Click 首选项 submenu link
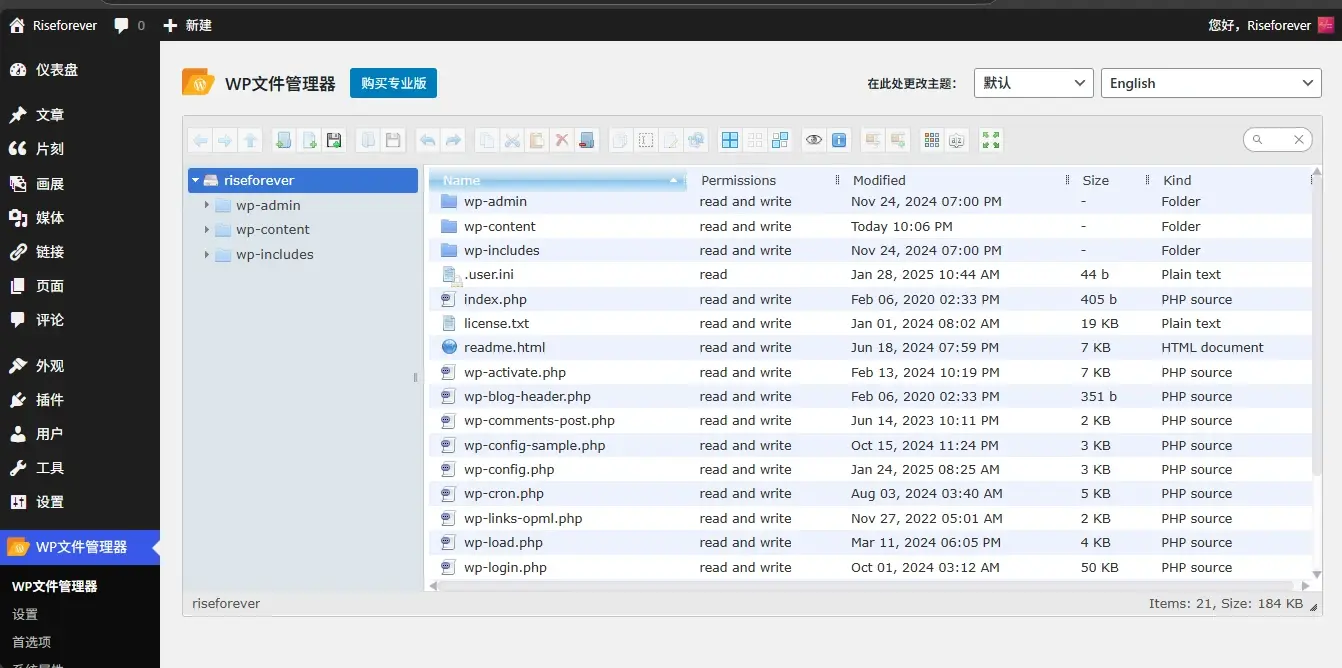The width and height of the screenshot is (1342, 668). point(31,642)
